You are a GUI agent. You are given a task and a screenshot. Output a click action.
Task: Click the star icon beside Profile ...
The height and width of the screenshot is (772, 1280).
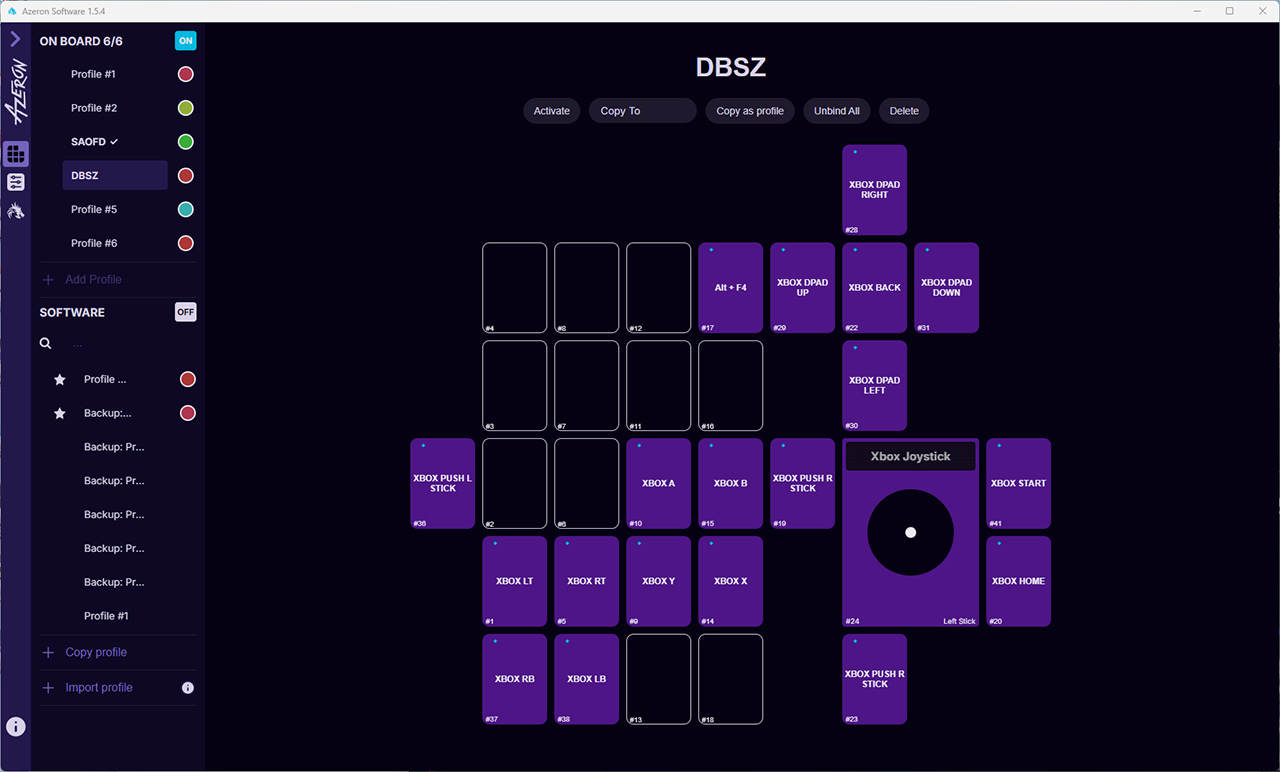[x=60, y=380]
